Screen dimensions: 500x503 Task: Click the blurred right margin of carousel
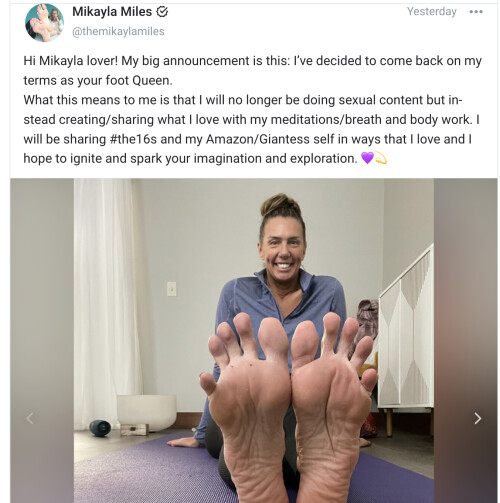(x=466, y=340)
